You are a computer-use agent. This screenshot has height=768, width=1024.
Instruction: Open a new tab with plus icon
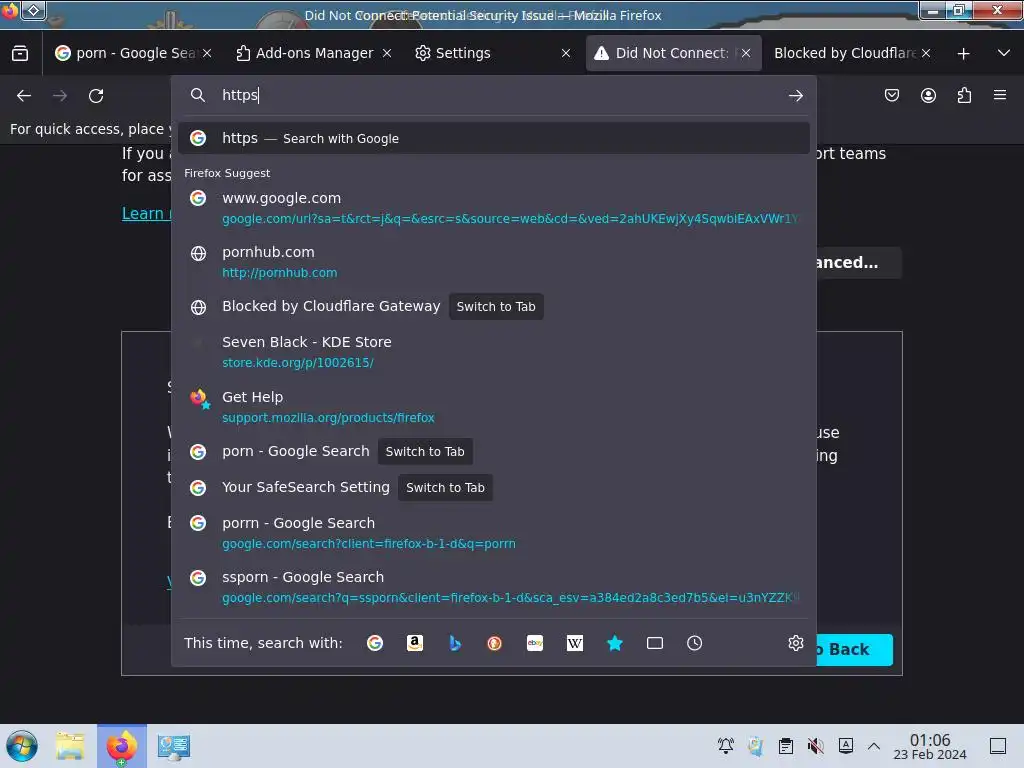(x=963, y=54)
